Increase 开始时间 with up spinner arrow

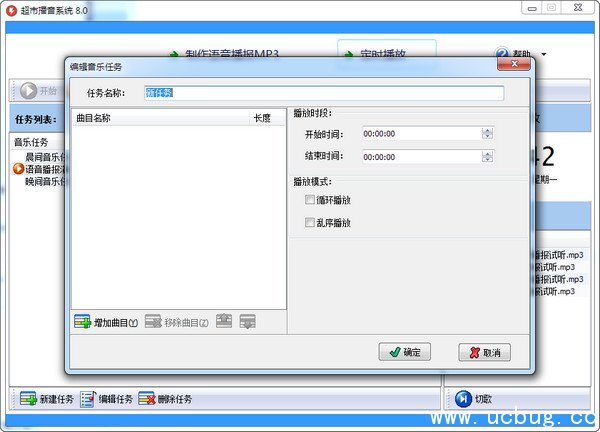coord(488,130)
